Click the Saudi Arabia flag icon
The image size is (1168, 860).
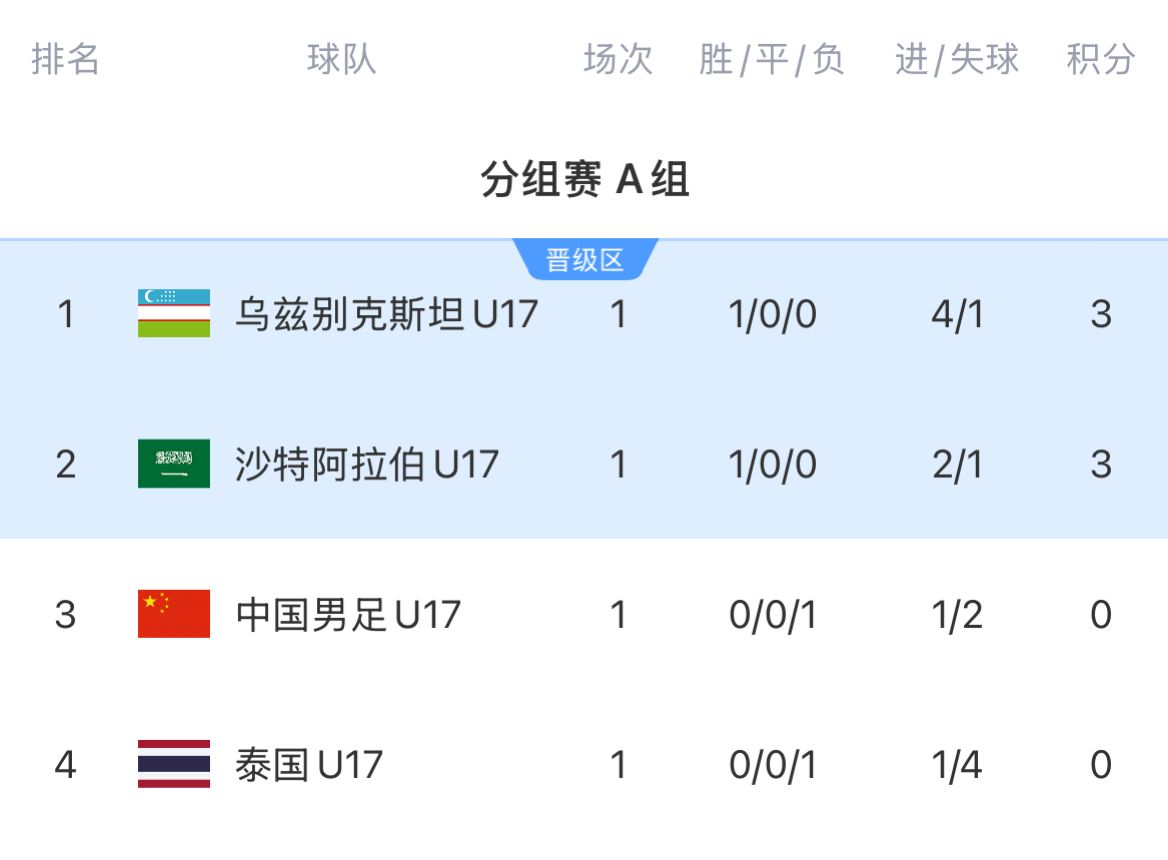coord(174,464)
